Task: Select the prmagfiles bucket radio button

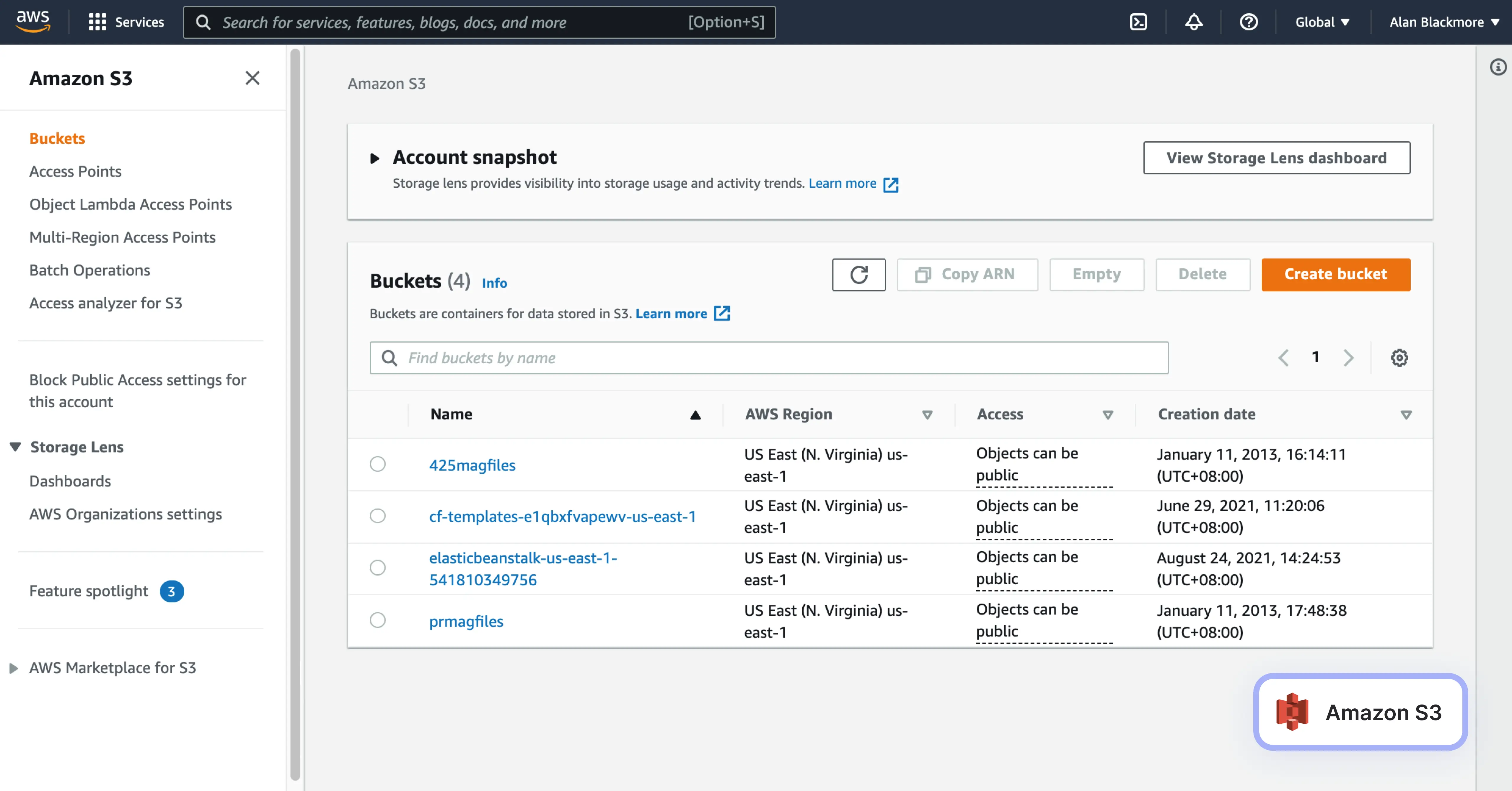Action: coord(377,621)
